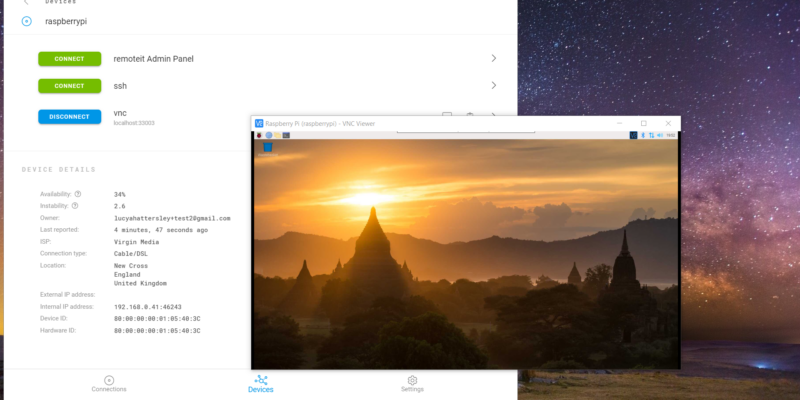Click the 2.6 instability value
The image size is (800, 400).
119,206
